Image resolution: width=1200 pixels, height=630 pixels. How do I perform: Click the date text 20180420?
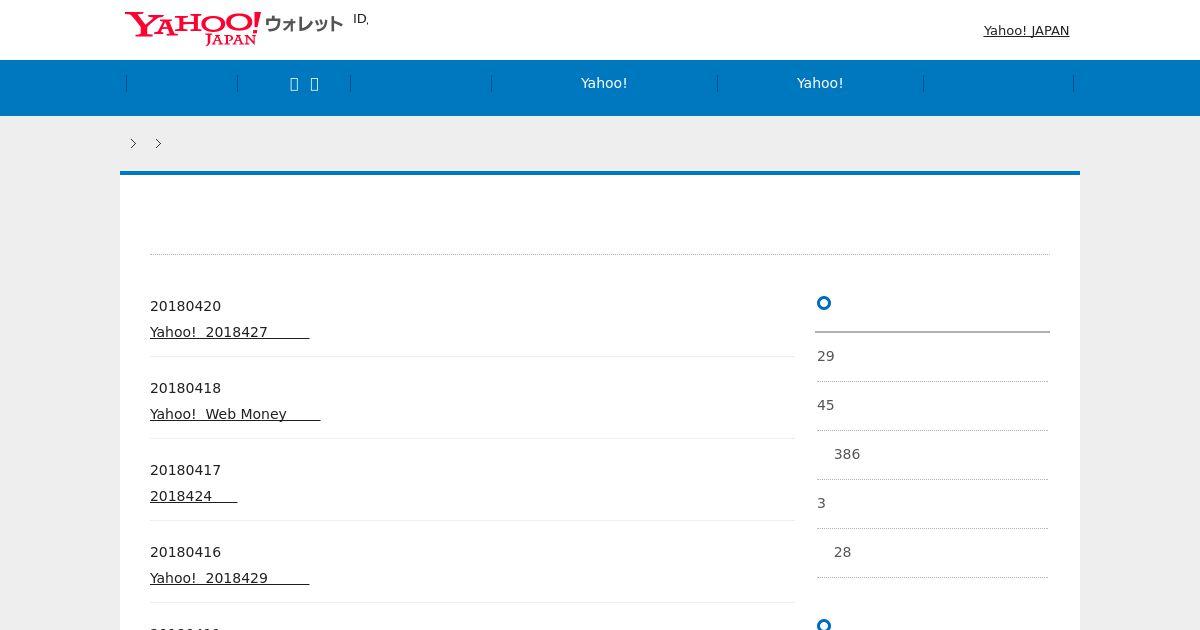(185, 306)
